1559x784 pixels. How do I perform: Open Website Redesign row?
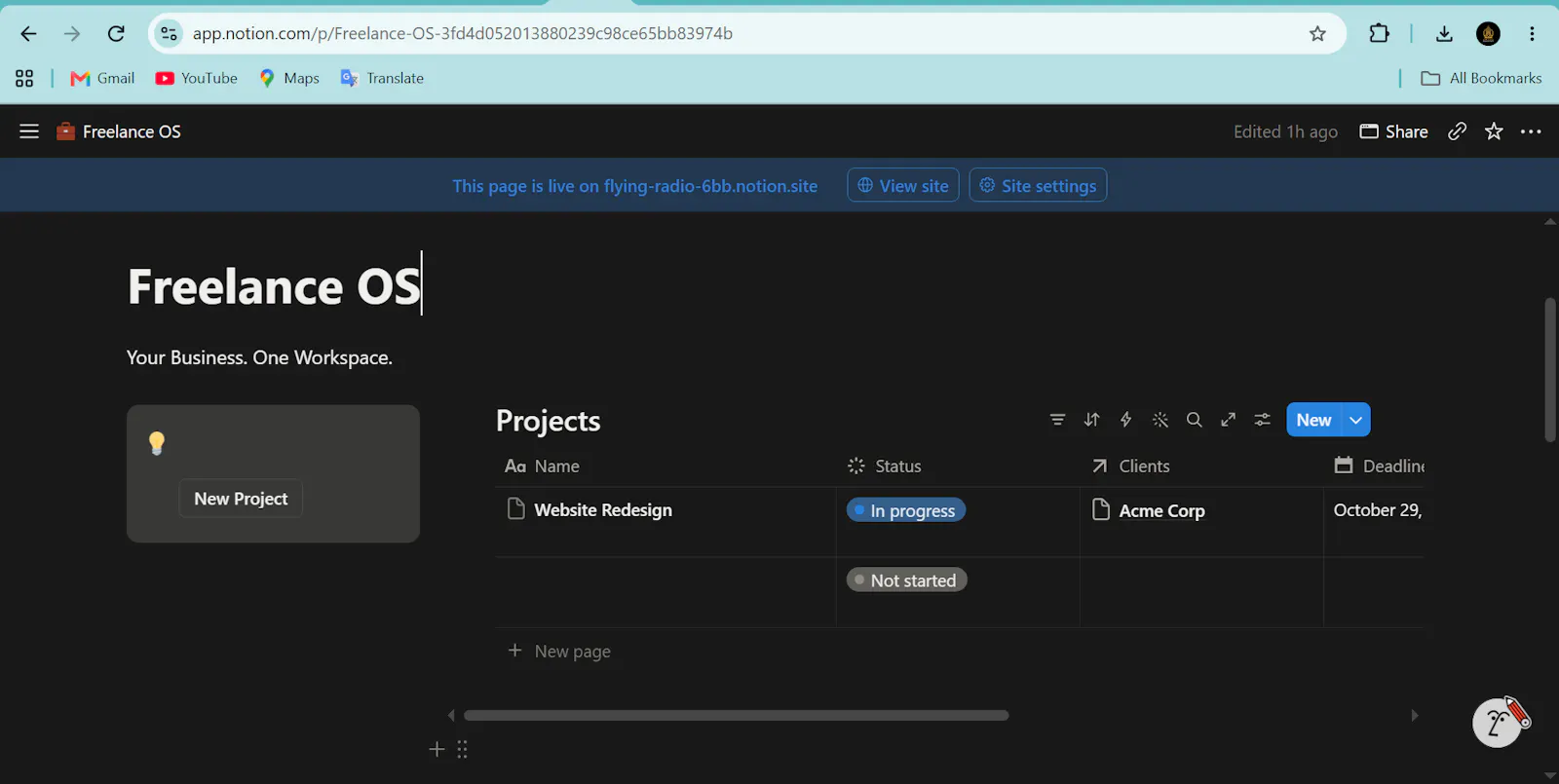[x=602, y=510]
